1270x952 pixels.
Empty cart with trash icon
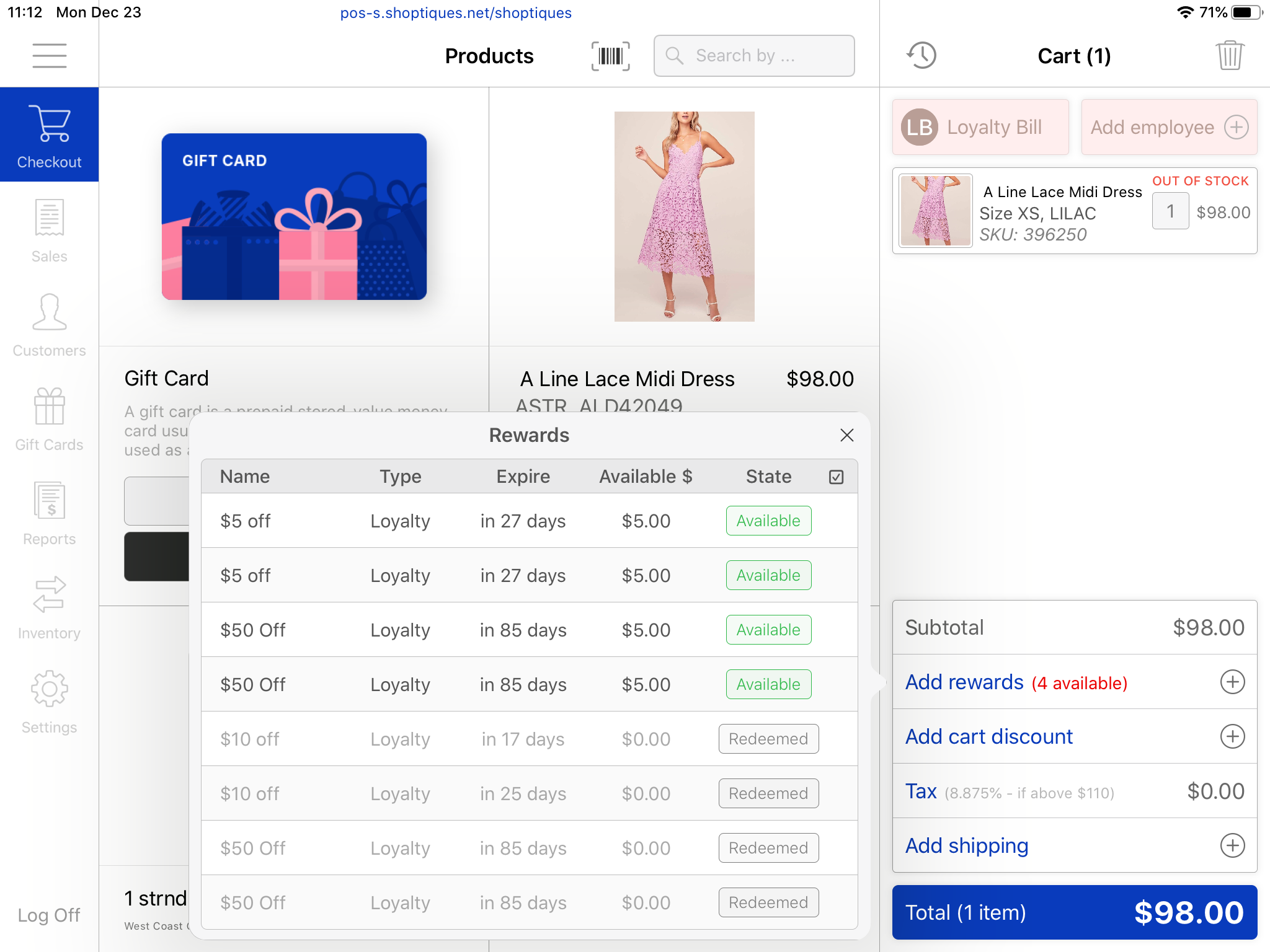coord(1230,56)
